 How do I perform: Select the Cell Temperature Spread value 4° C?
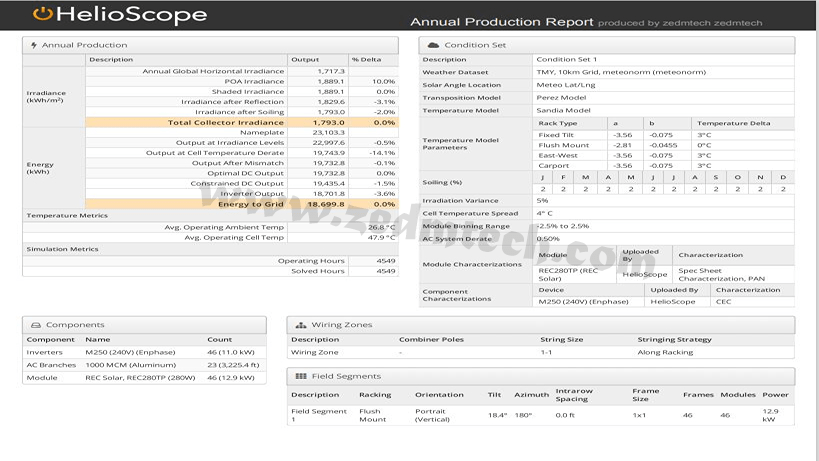[544, 214]
